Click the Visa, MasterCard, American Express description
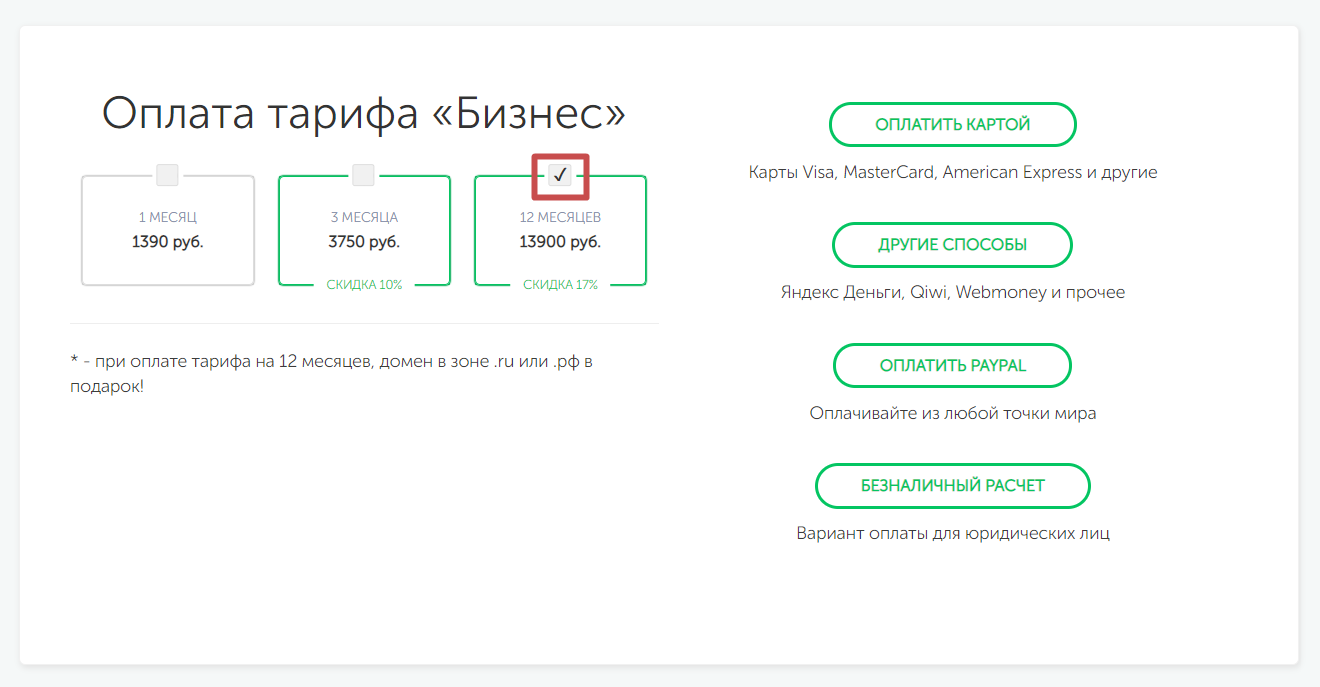This screenshot has width=1320, height=687. [x=952, y=172]
